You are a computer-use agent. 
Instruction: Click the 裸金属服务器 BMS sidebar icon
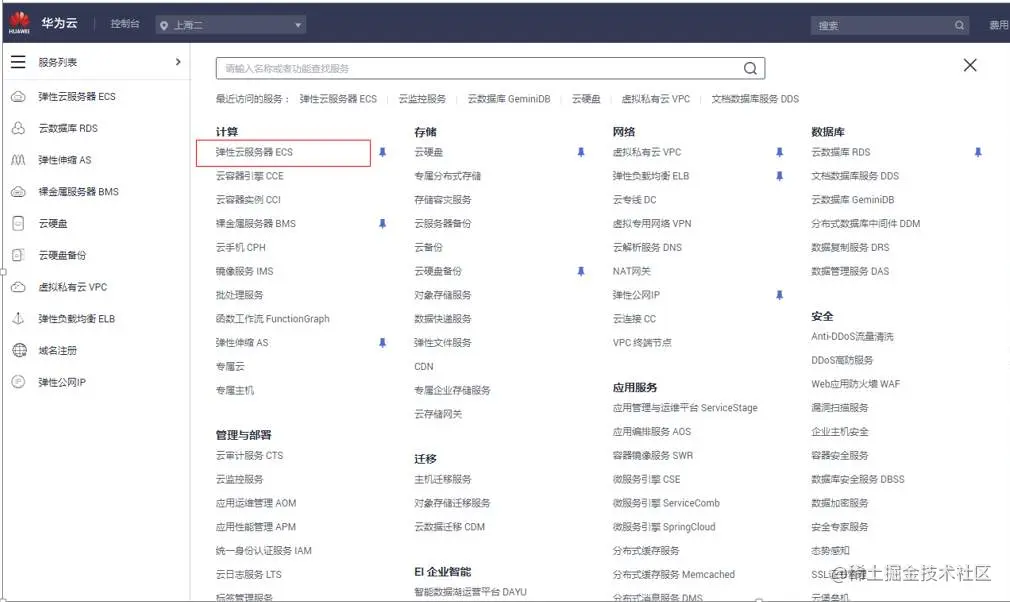[x=19, y=191]
